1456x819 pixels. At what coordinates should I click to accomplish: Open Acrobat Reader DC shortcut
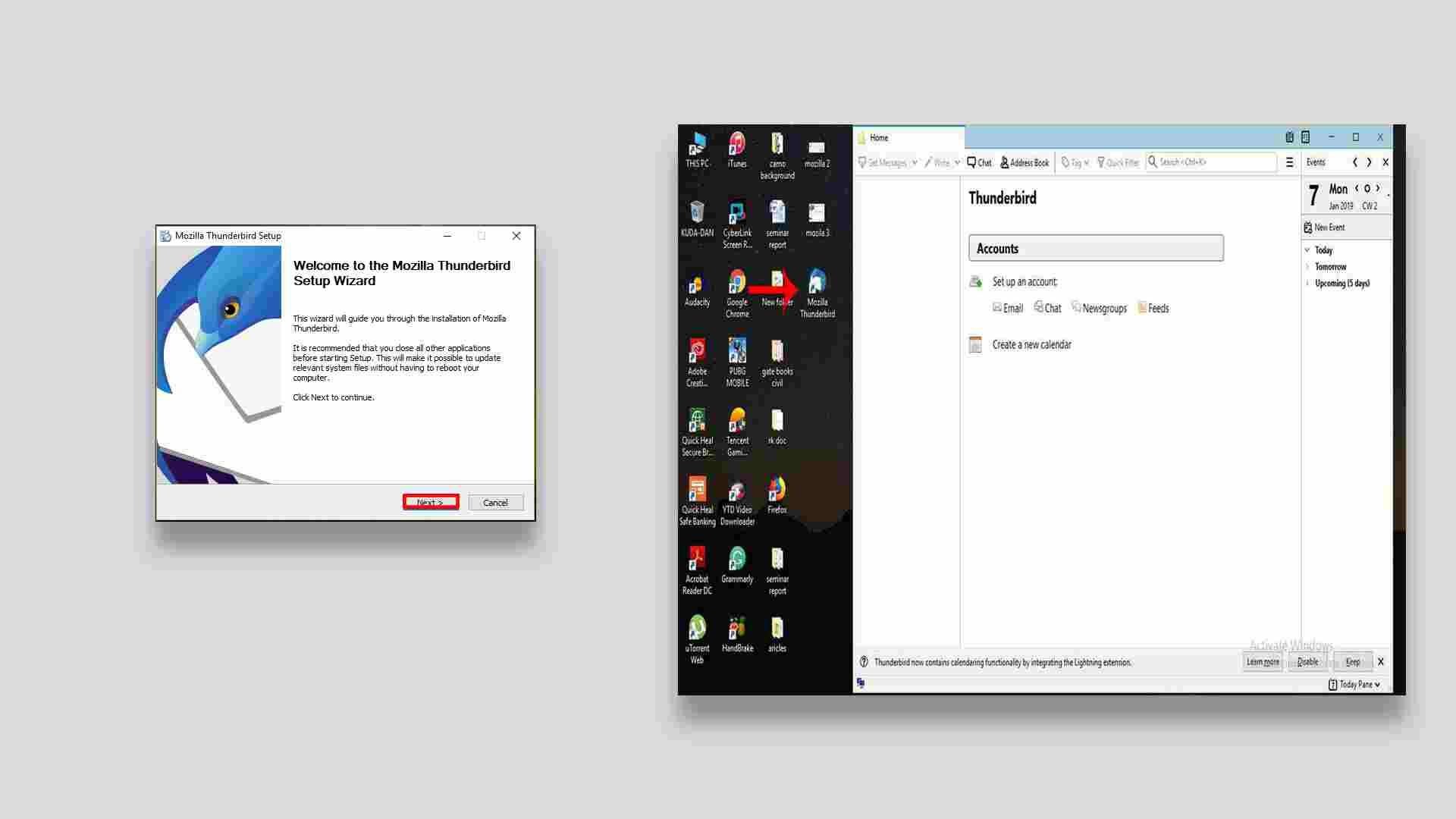[697, 571]
